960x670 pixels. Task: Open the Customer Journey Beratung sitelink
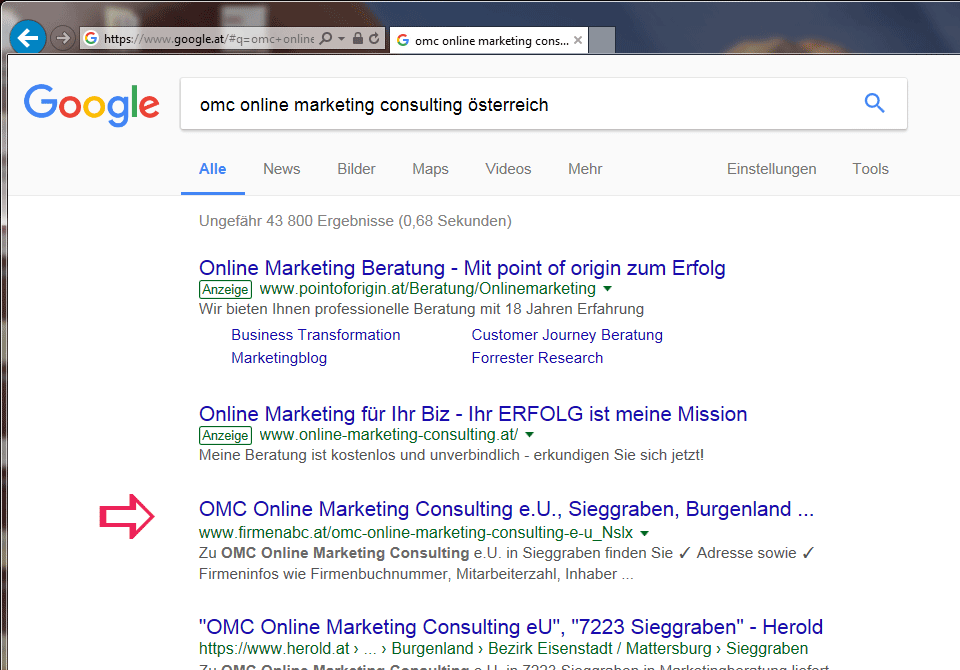(x=567, y=335)
